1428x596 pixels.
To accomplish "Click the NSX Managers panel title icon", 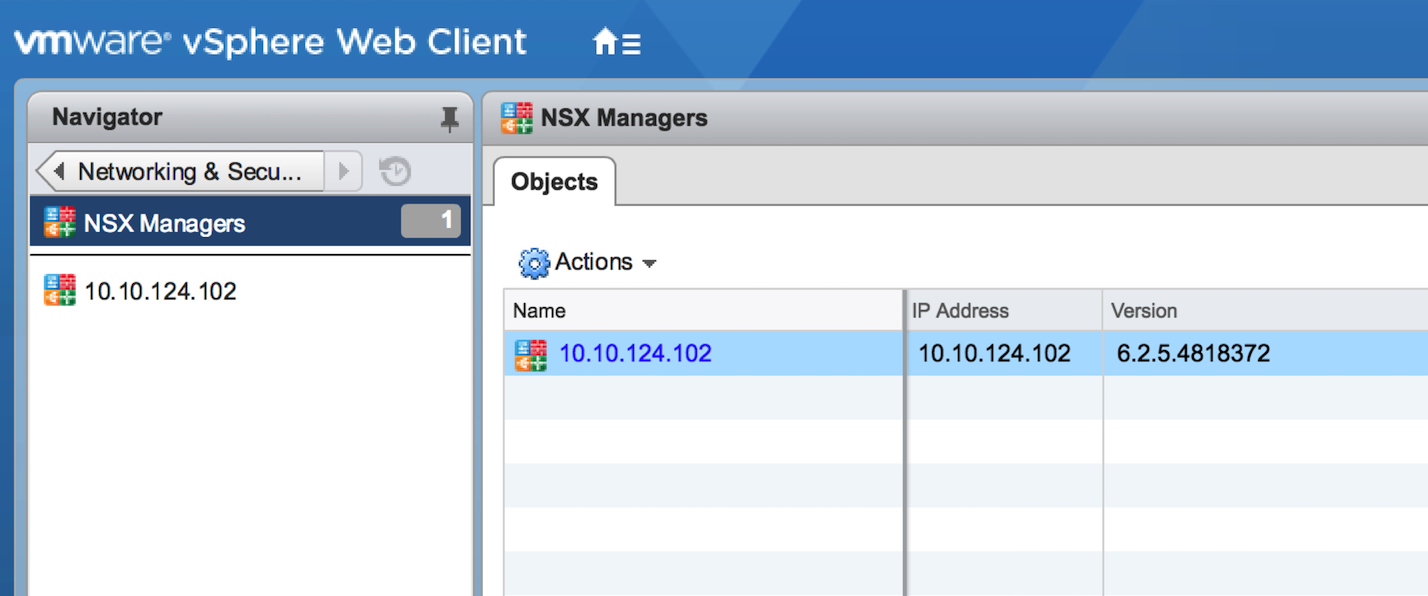I will [x=516, y=118].
